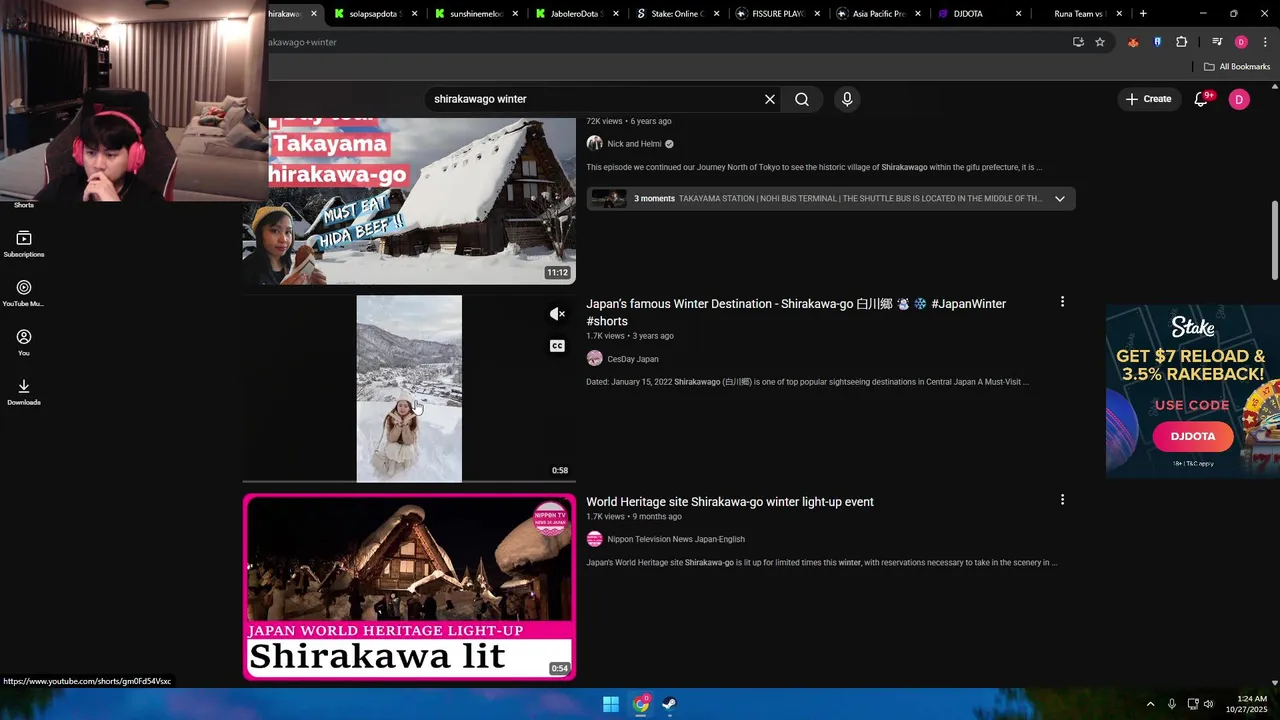The height and width of the screenshot is (720, 1280).
Task: Play the Shirakawa lit thumbnail video
Action: 409,587
